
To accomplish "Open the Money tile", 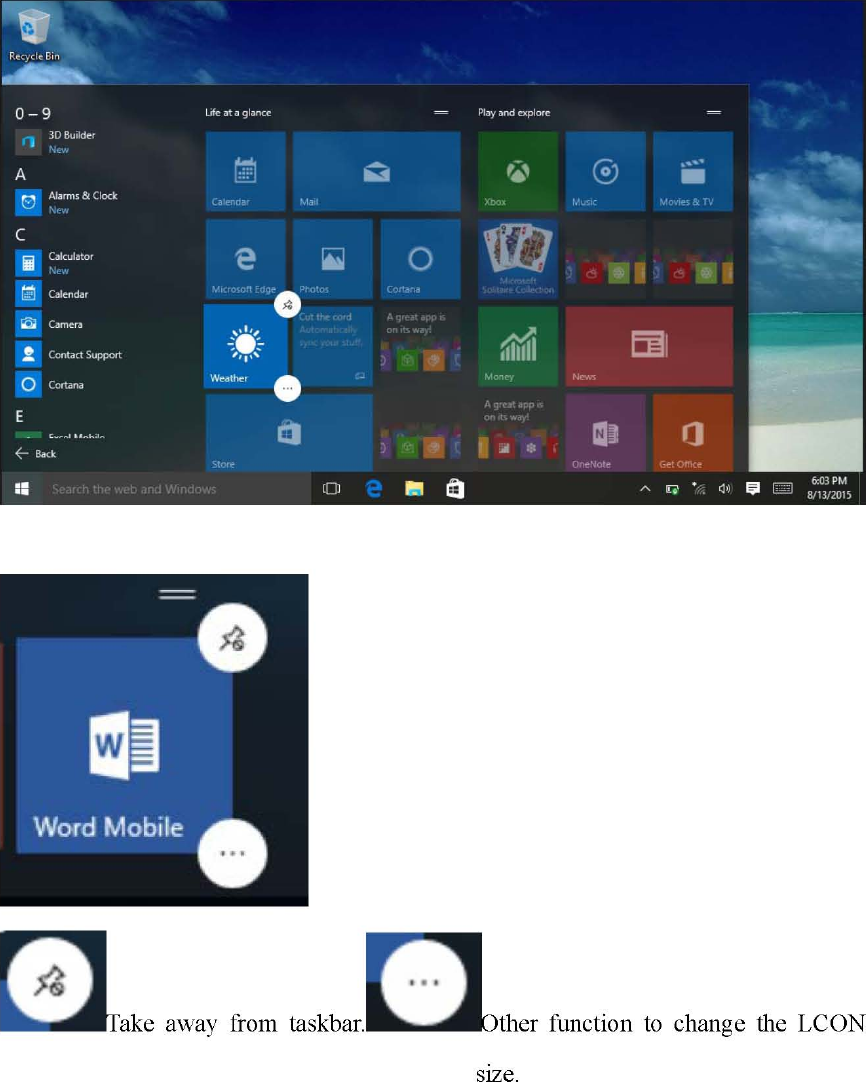I will point(518,346).
